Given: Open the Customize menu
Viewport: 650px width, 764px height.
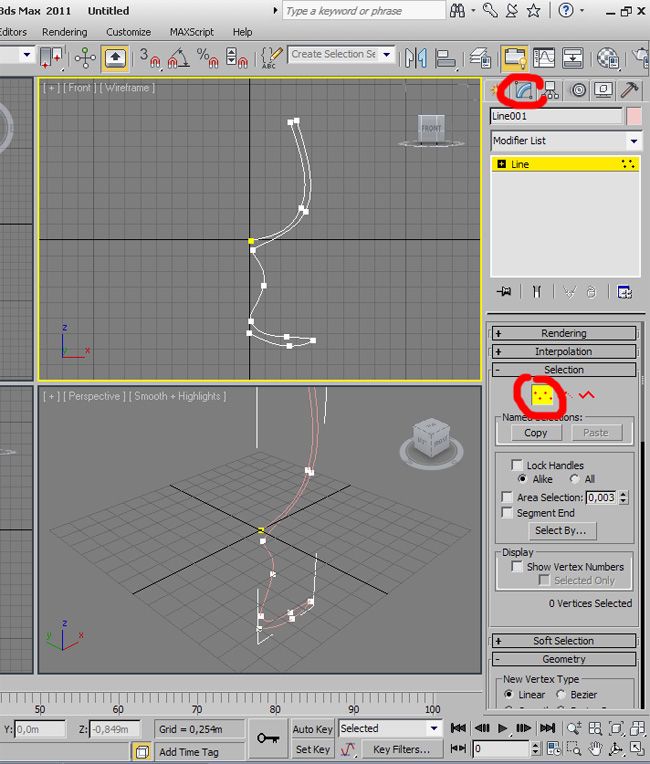Looking at the screenshot, I should (129, 32).
